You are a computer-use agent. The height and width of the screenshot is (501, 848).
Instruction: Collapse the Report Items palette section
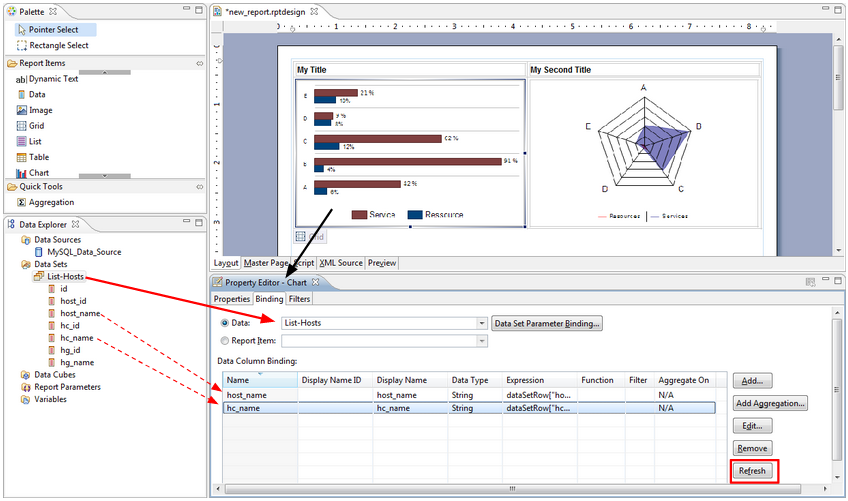[x=199, y=63]
